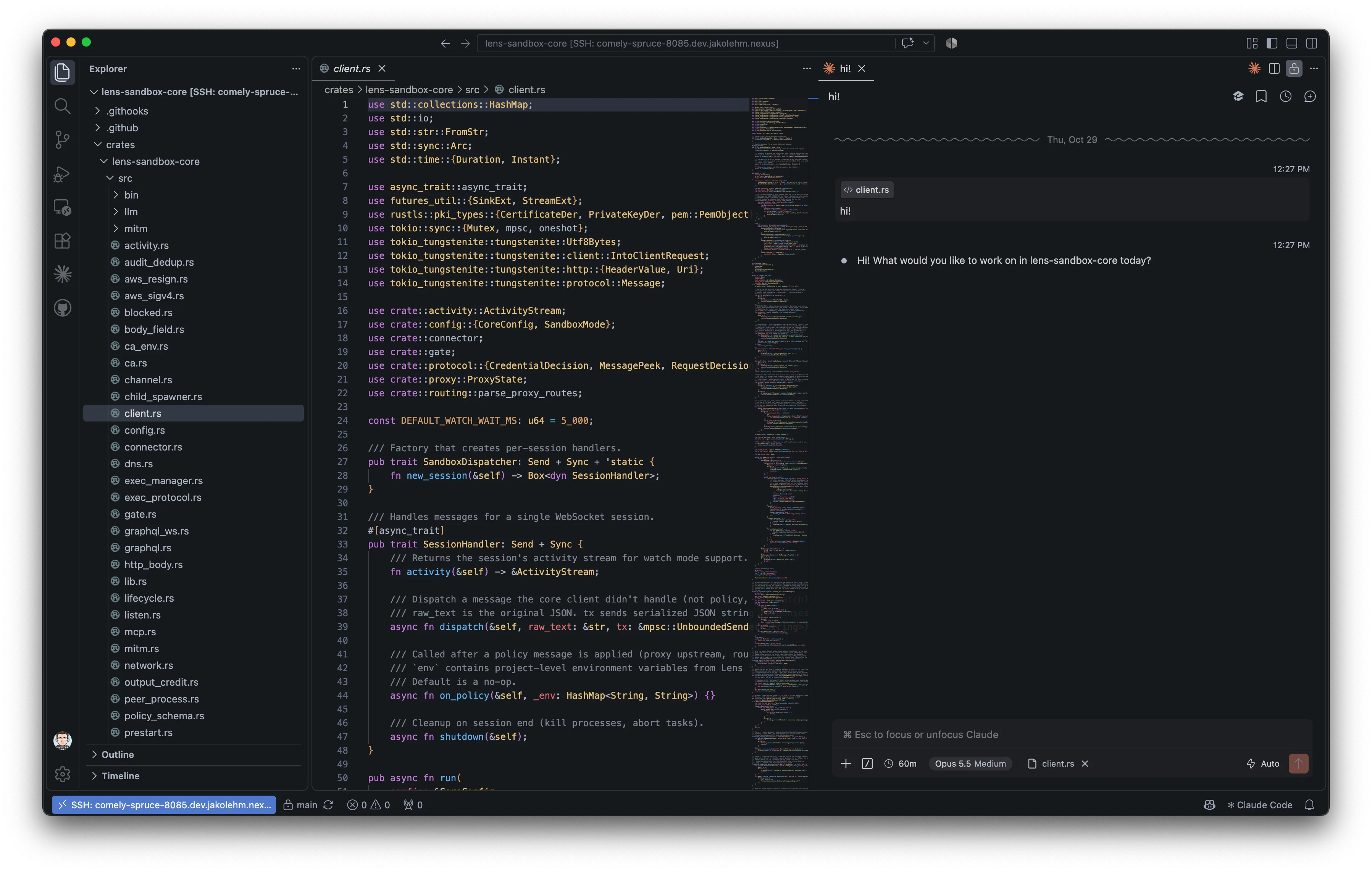Click the slash command icon in chat input

coord(867,764)
